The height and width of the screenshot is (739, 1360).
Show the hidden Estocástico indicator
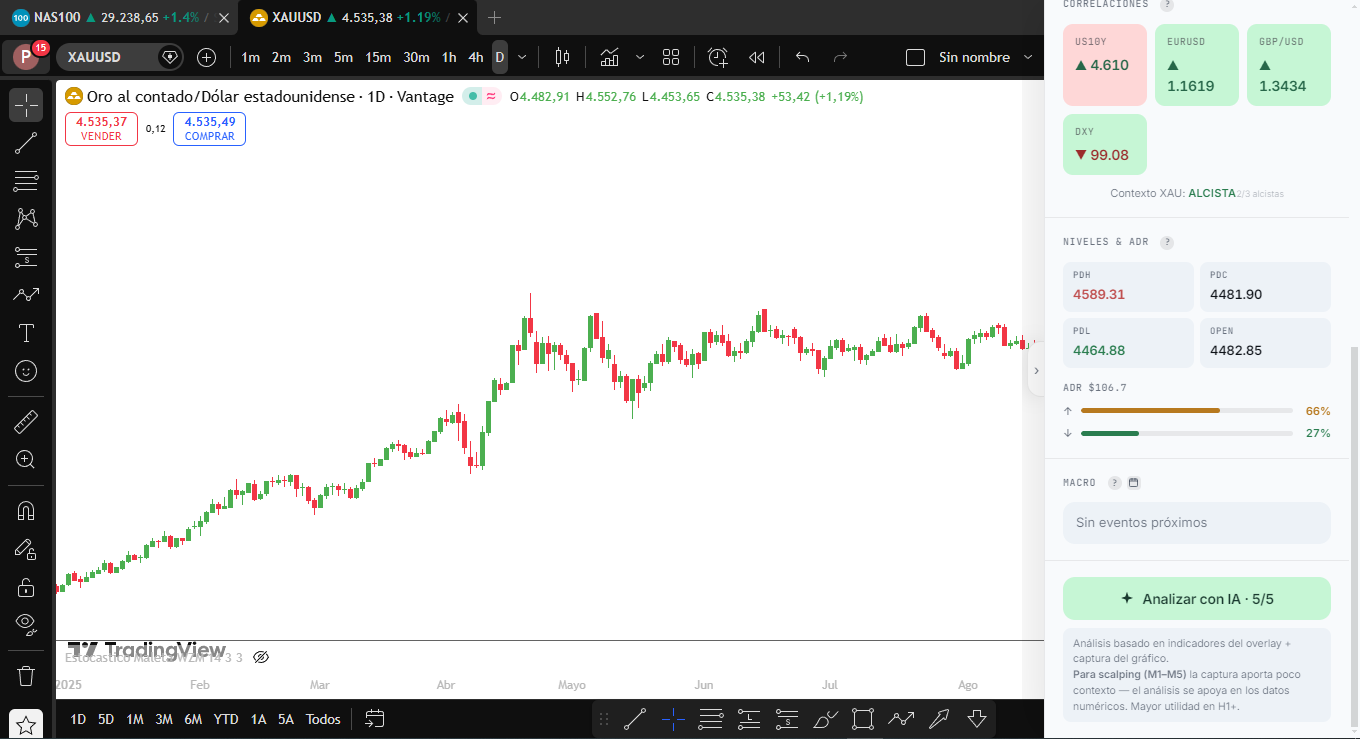(x=261, y=657)
